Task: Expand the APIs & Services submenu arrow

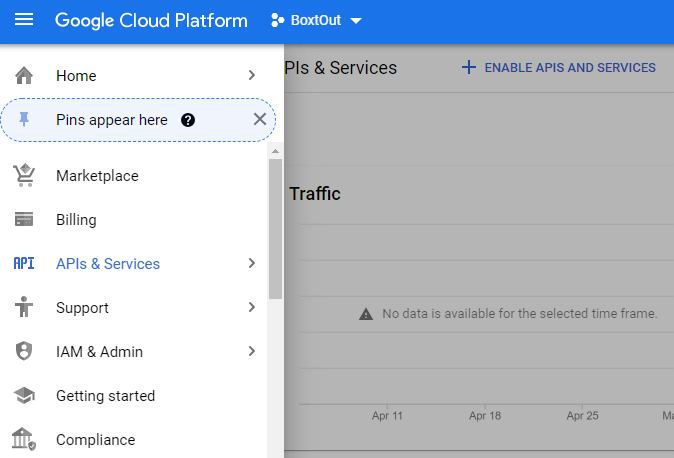Action: point(252,264)
